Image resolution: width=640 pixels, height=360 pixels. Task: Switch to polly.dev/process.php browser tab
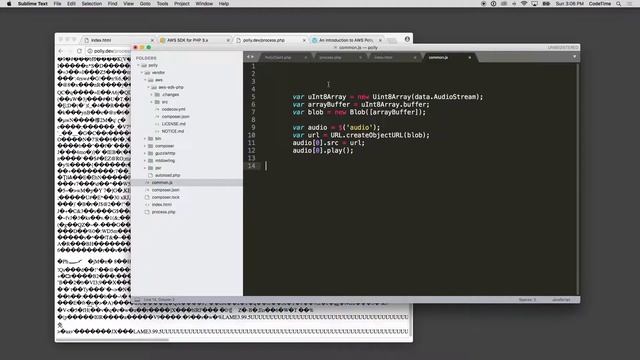[x=270, y=40]
